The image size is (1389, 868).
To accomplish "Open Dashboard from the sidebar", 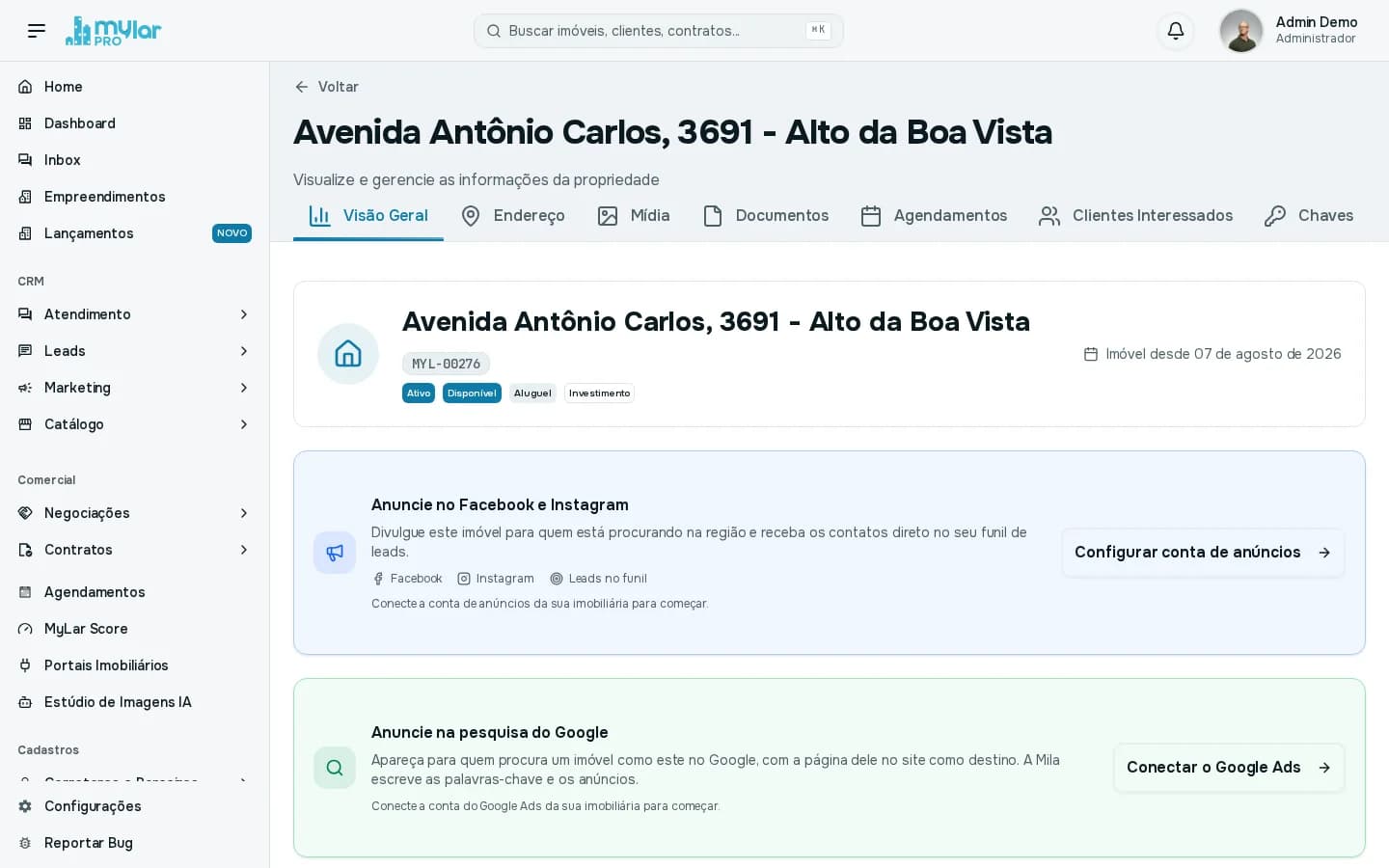I will pyautogui.click(x=134, y=123).
